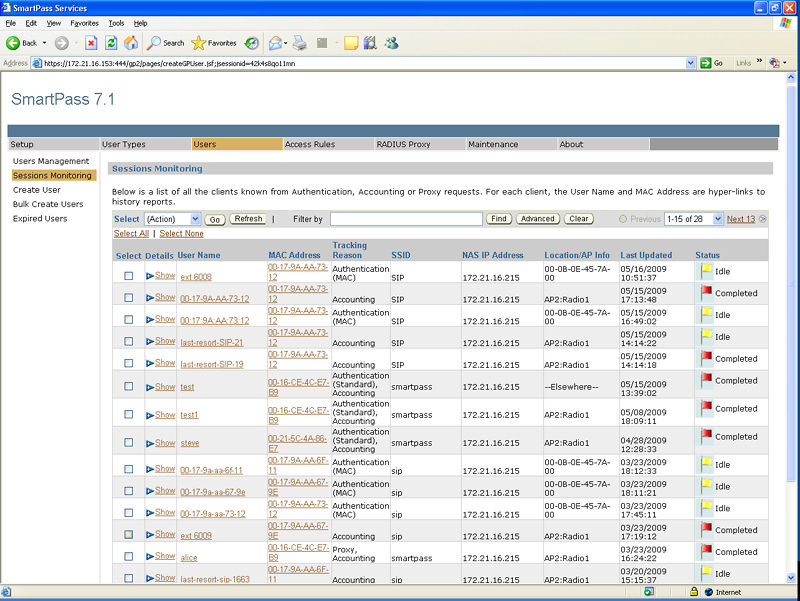The width and height of the screenshot is (800, 601).
Task: Open the Favorites menu in menu bar
Action: pos(84,22)
